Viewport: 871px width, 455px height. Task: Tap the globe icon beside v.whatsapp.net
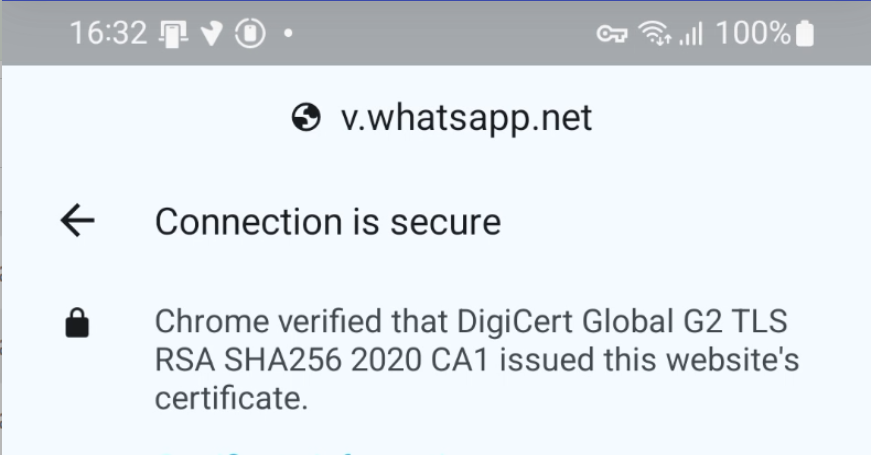click(303, 119)
